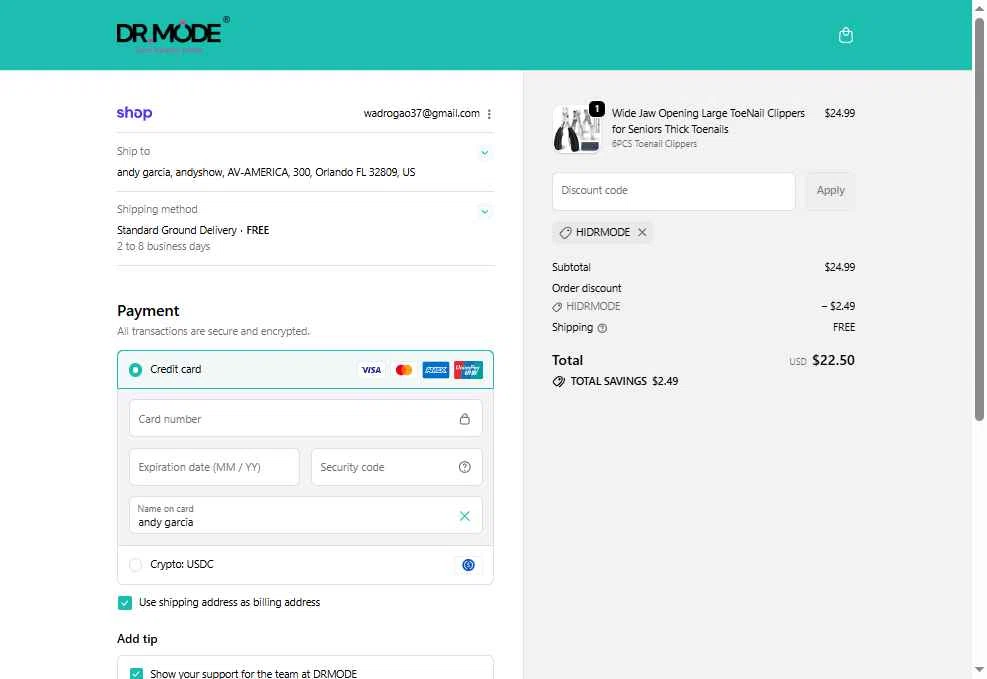This screenshot has width=987, height=679.
Task: Click the Orlando FL shipping address text
Action: coord(266,172)
